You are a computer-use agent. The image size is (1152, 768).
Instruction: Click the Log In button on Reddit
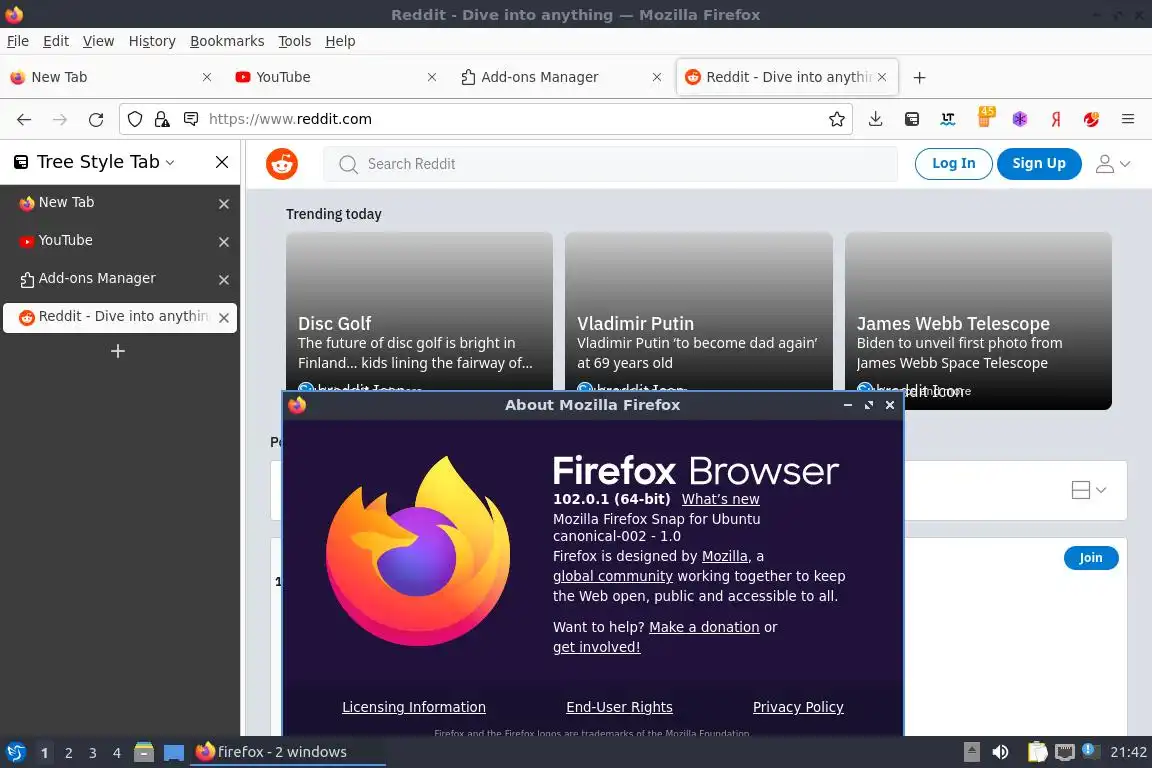click(x=954, y=164)
